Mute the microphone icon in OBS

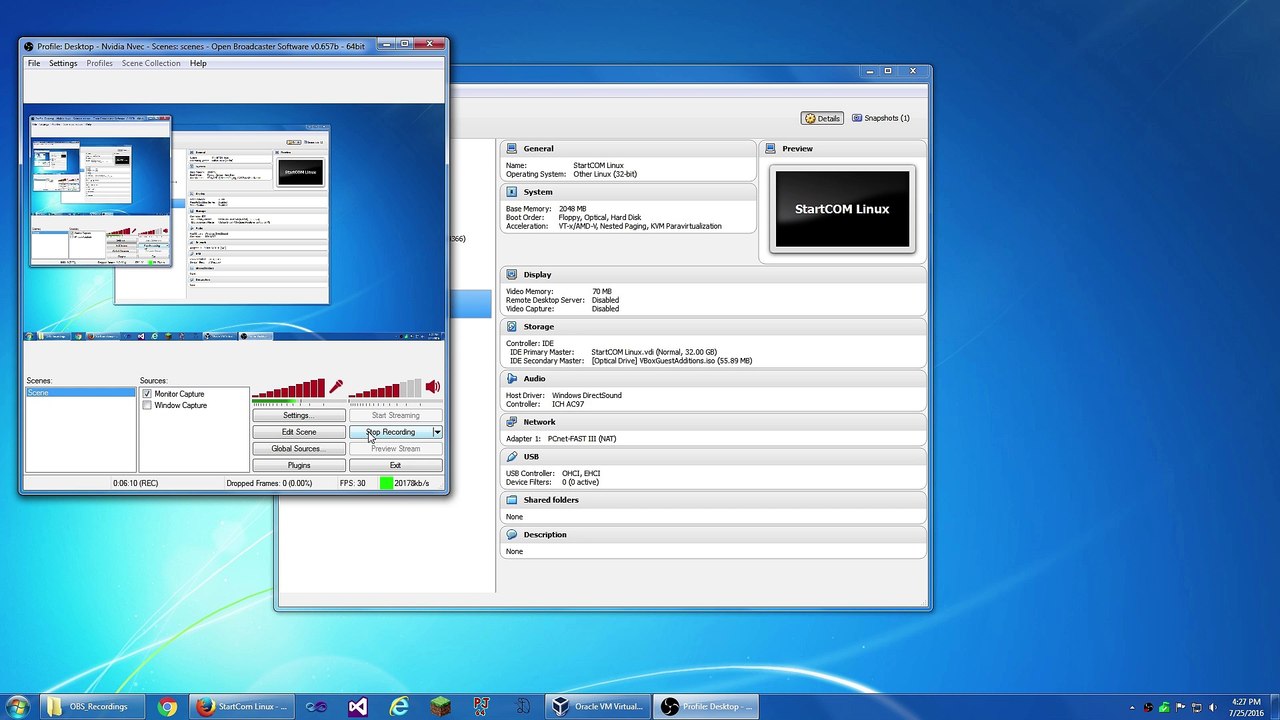(x=336, y=387)
